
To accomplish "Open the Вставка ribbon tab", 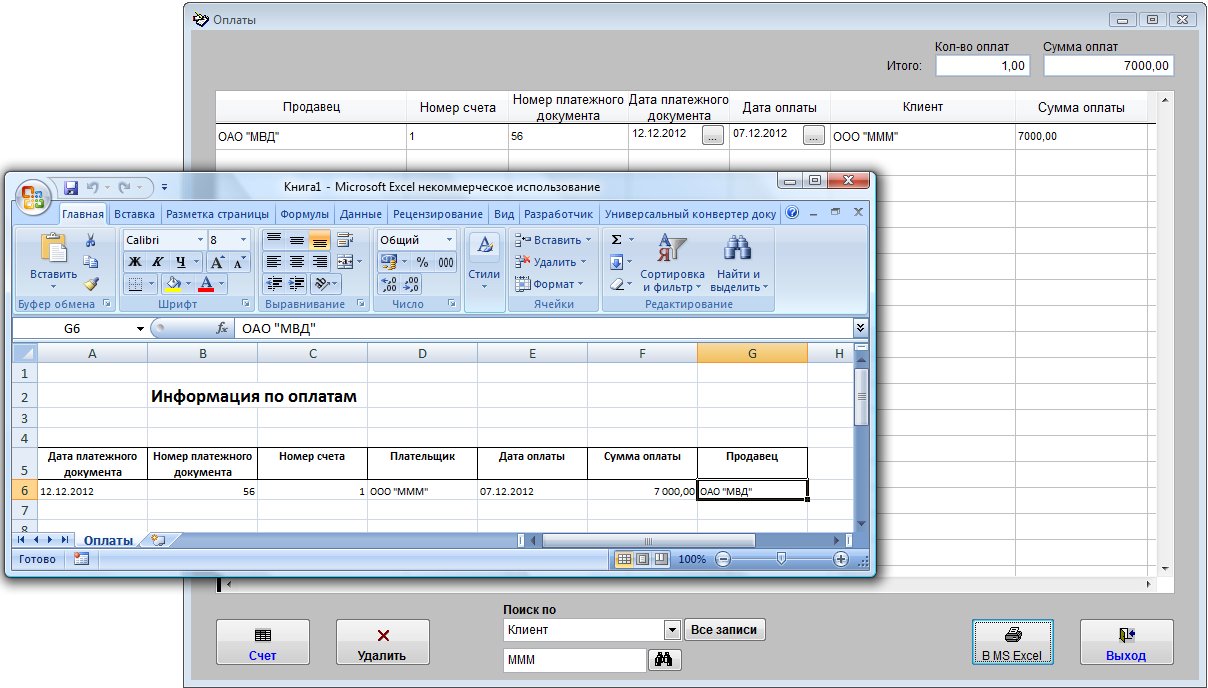I will click(134, 214).
